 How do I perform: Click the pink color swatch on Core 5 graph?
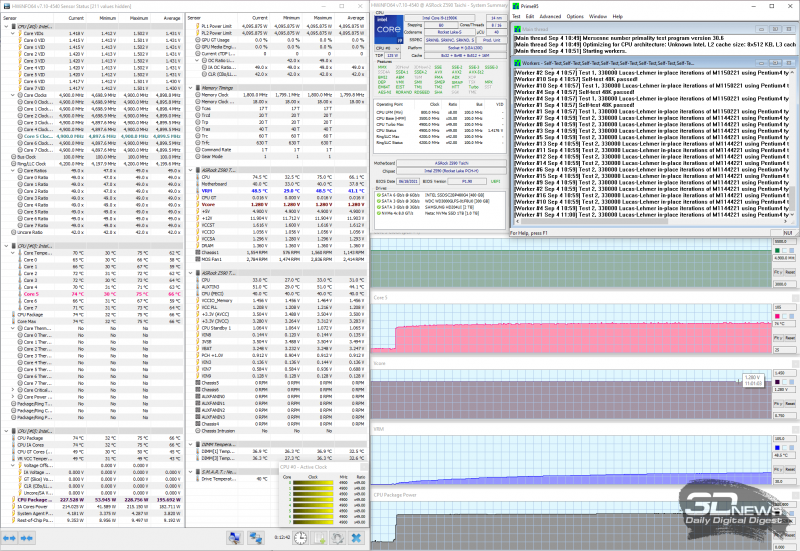777,316
